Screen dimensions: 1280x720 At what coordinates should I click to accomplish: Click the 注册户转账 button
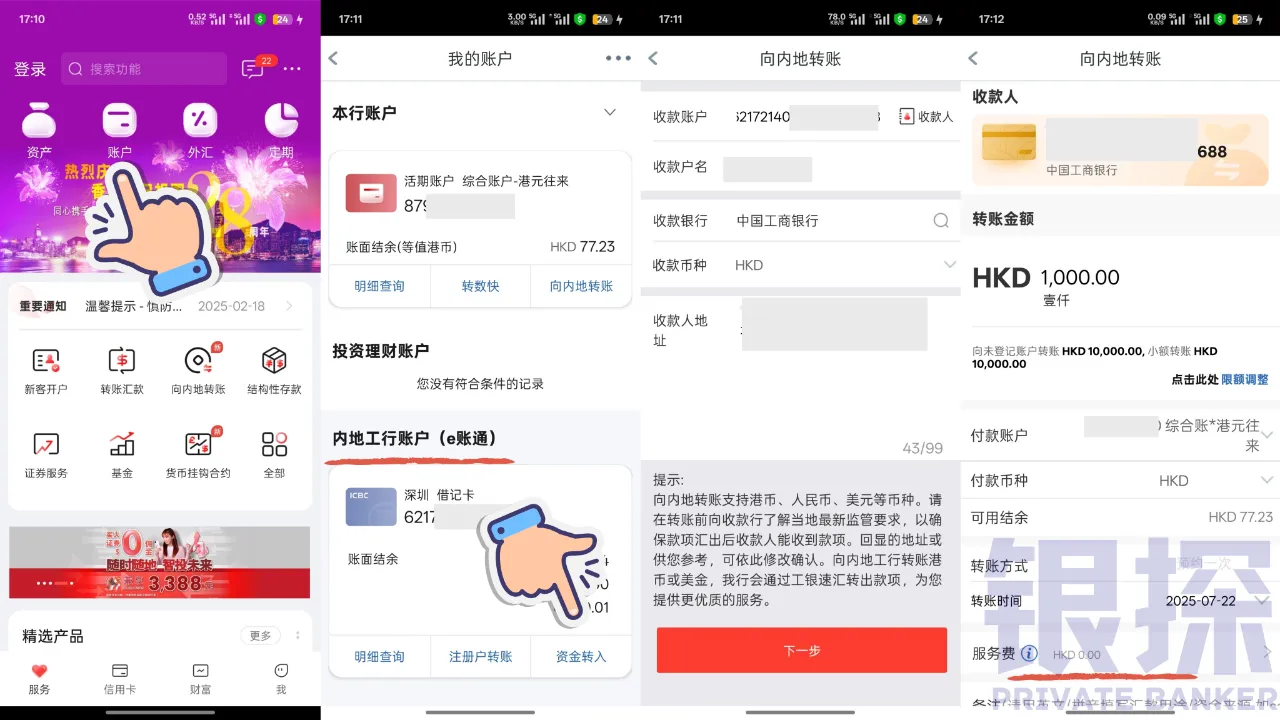pos(480,657)
